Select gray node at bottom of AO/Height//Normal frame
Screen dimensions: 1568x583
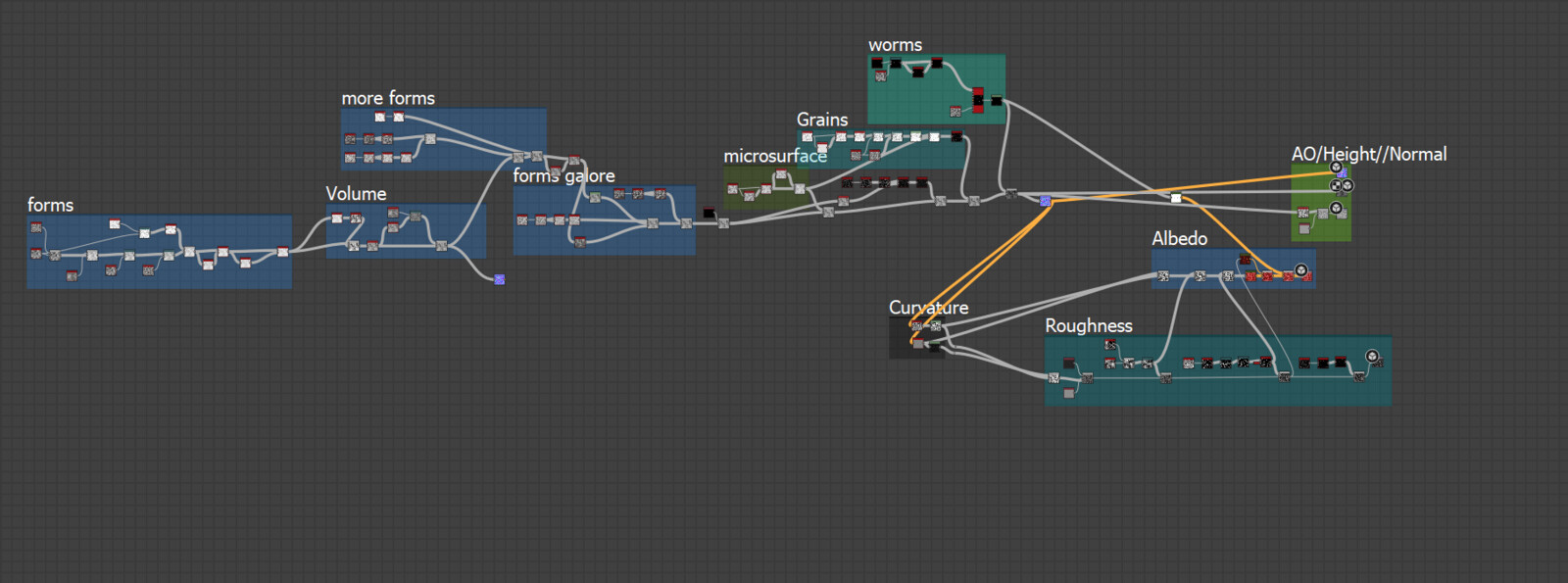tap(1304, 229)
